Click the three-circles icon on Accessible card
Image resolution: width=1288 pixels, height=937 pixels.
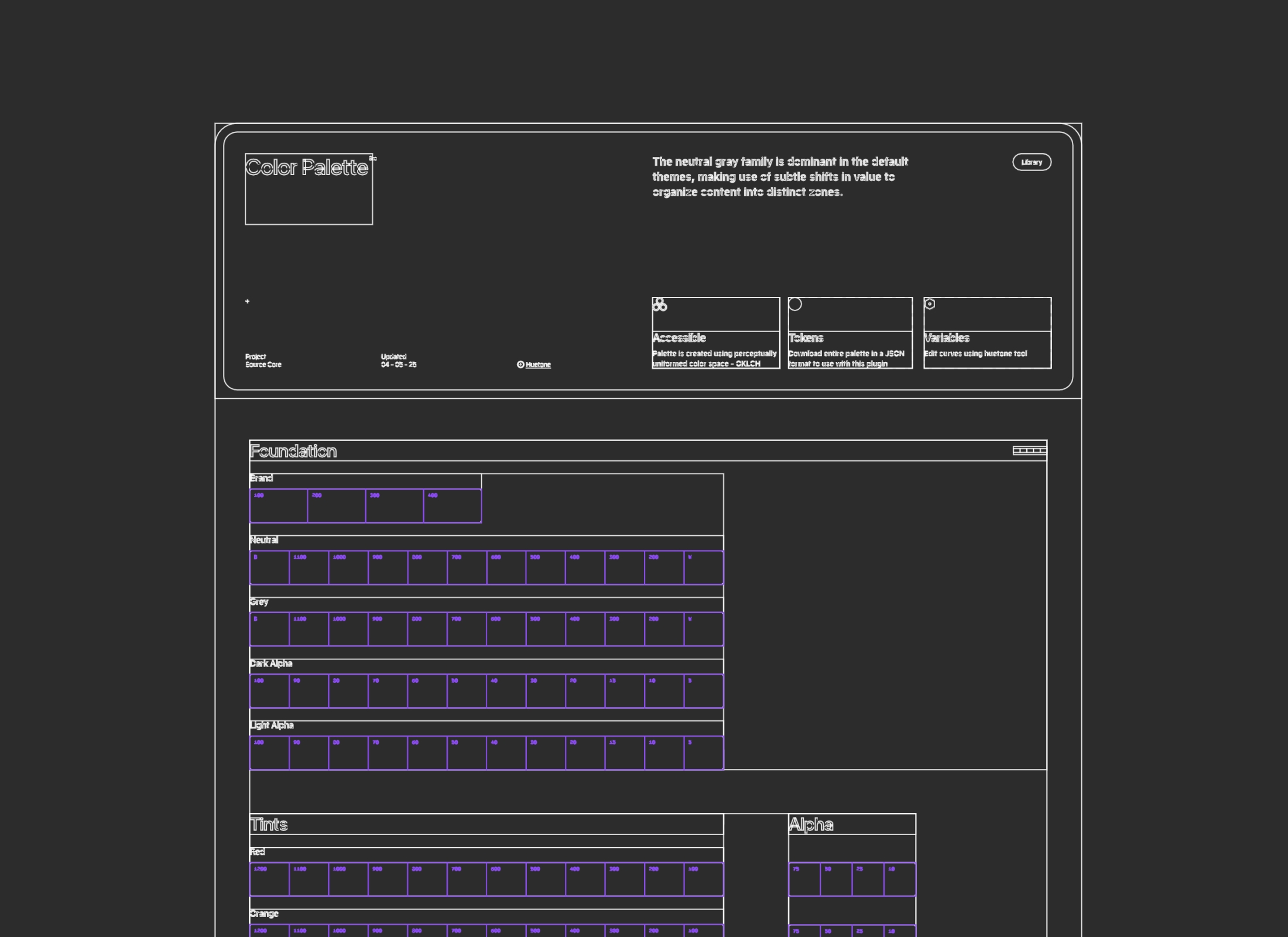tap(660, 305)
